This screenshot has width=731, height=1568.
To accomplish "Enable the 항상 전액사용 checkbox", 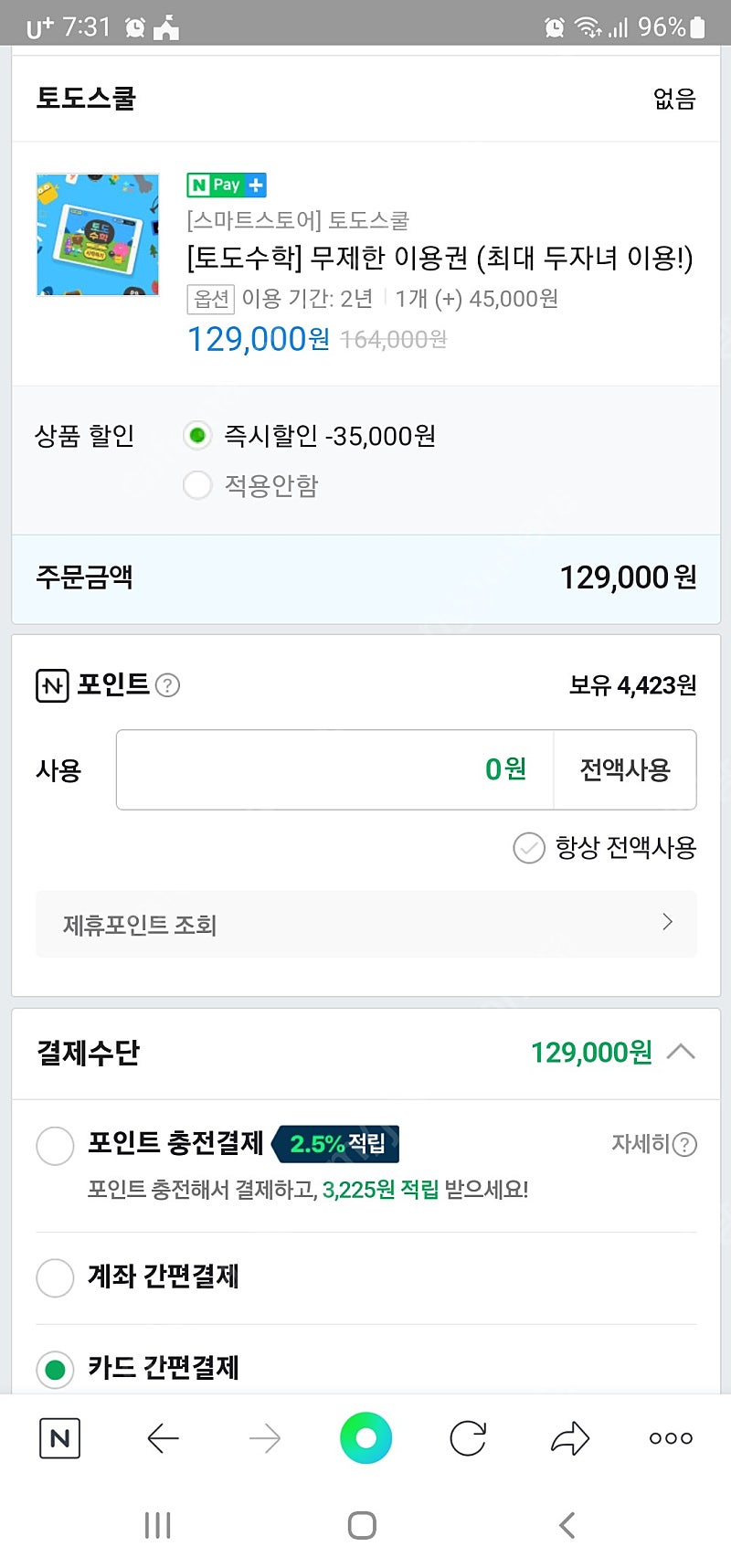I will [529, 848].
